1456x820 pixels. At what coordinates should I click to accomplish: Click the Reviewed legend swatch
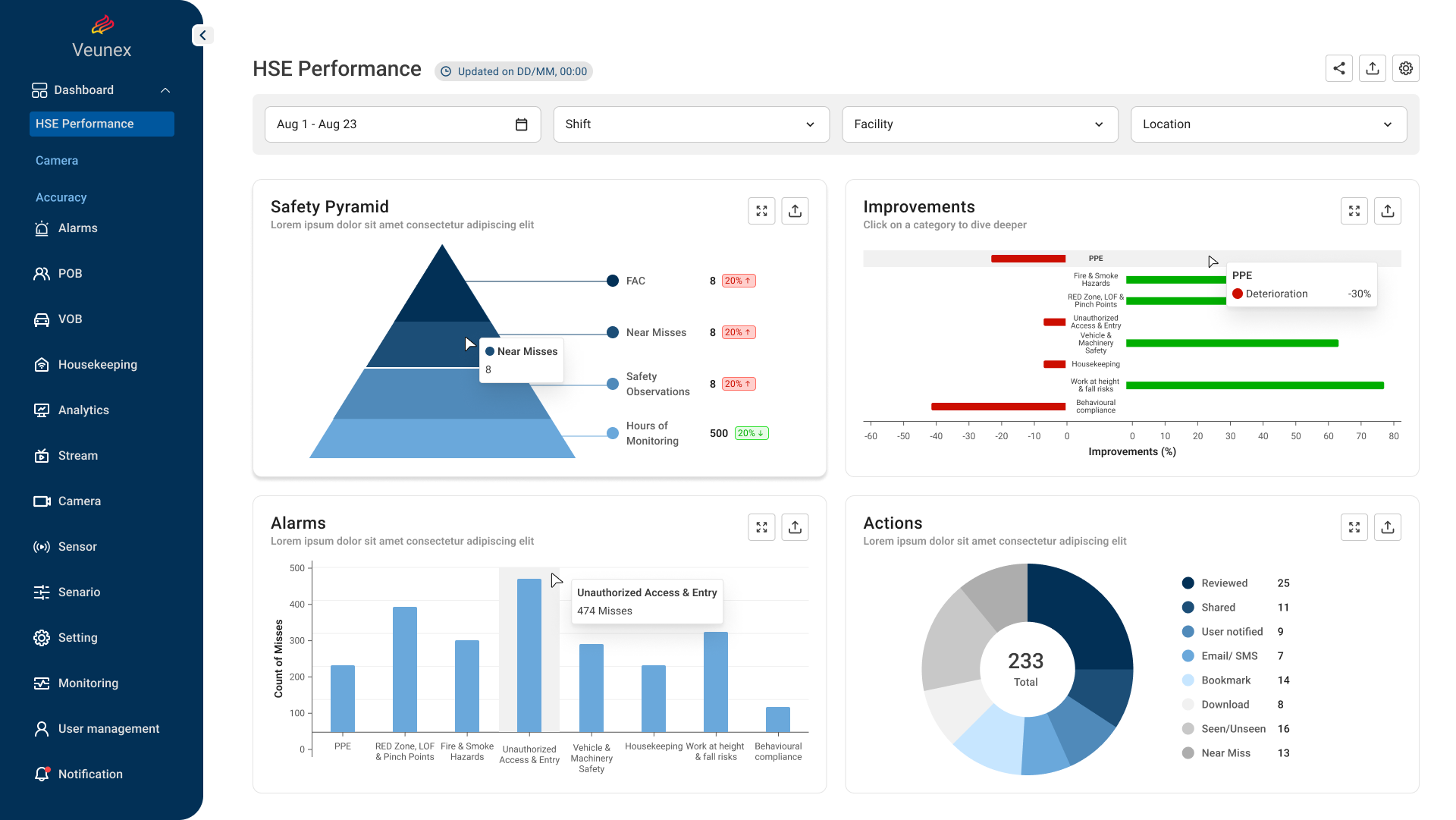(x=1188, y=583)
